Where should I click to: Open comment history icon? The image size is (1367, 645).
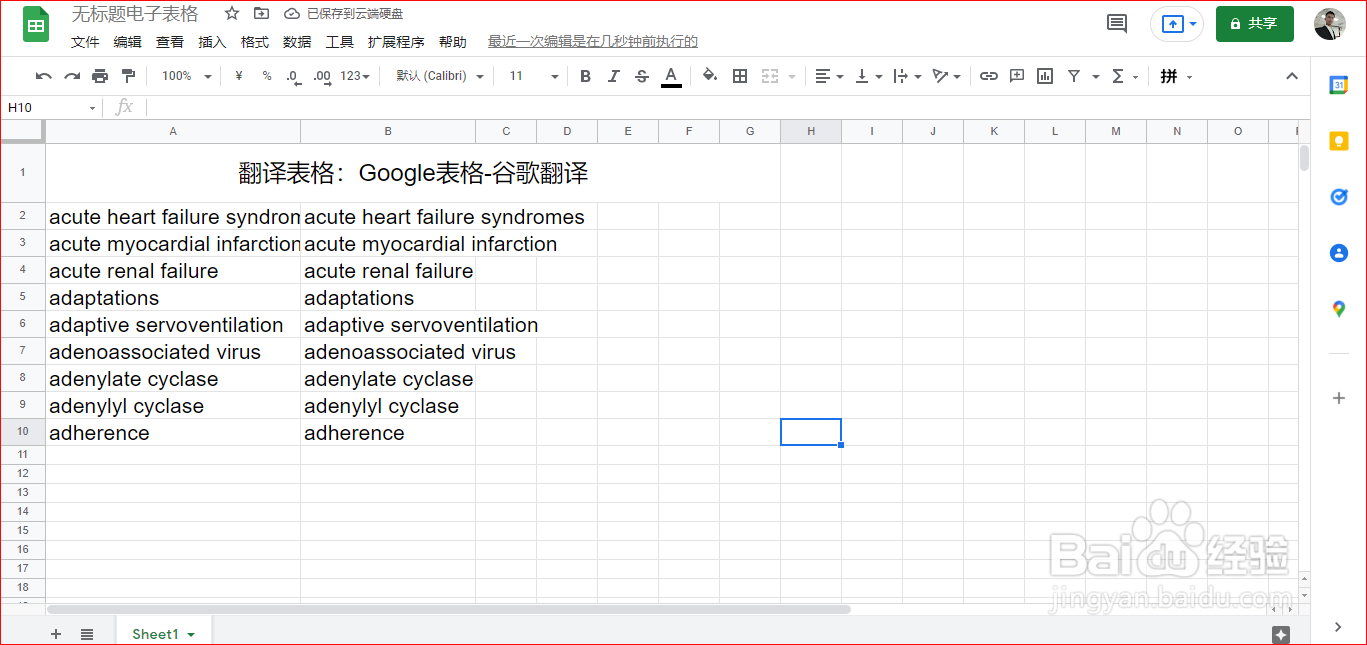(x=1117, y=24)
